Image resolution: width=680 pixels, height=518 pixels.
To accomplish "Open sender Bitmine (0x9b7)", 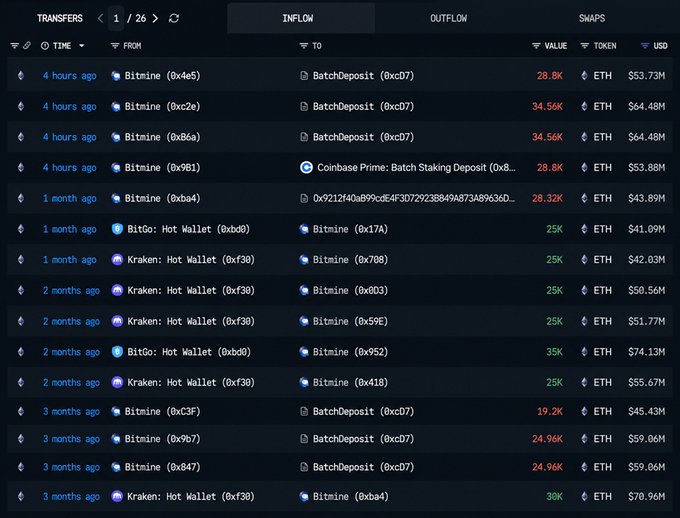I will click(162, 439).
